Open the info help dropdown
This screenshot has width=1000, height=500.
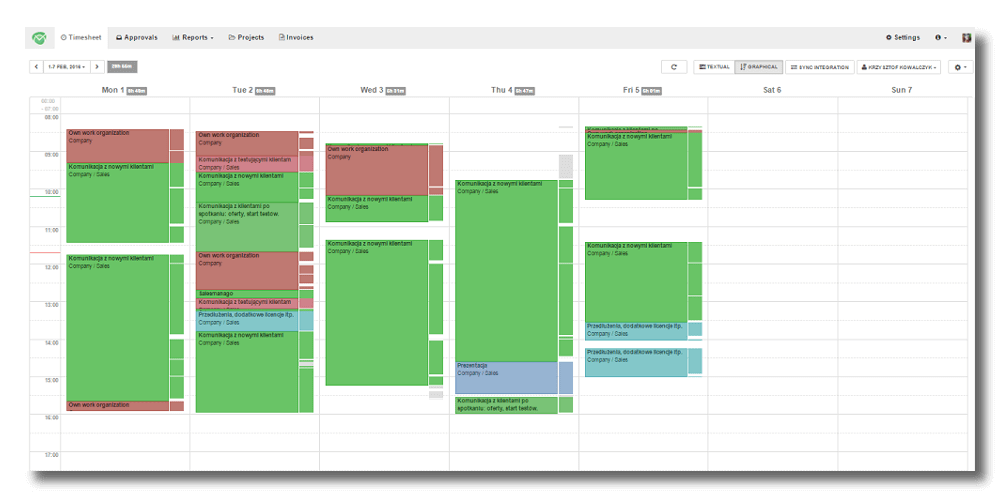pyautogui.click(x=941, y=38)
